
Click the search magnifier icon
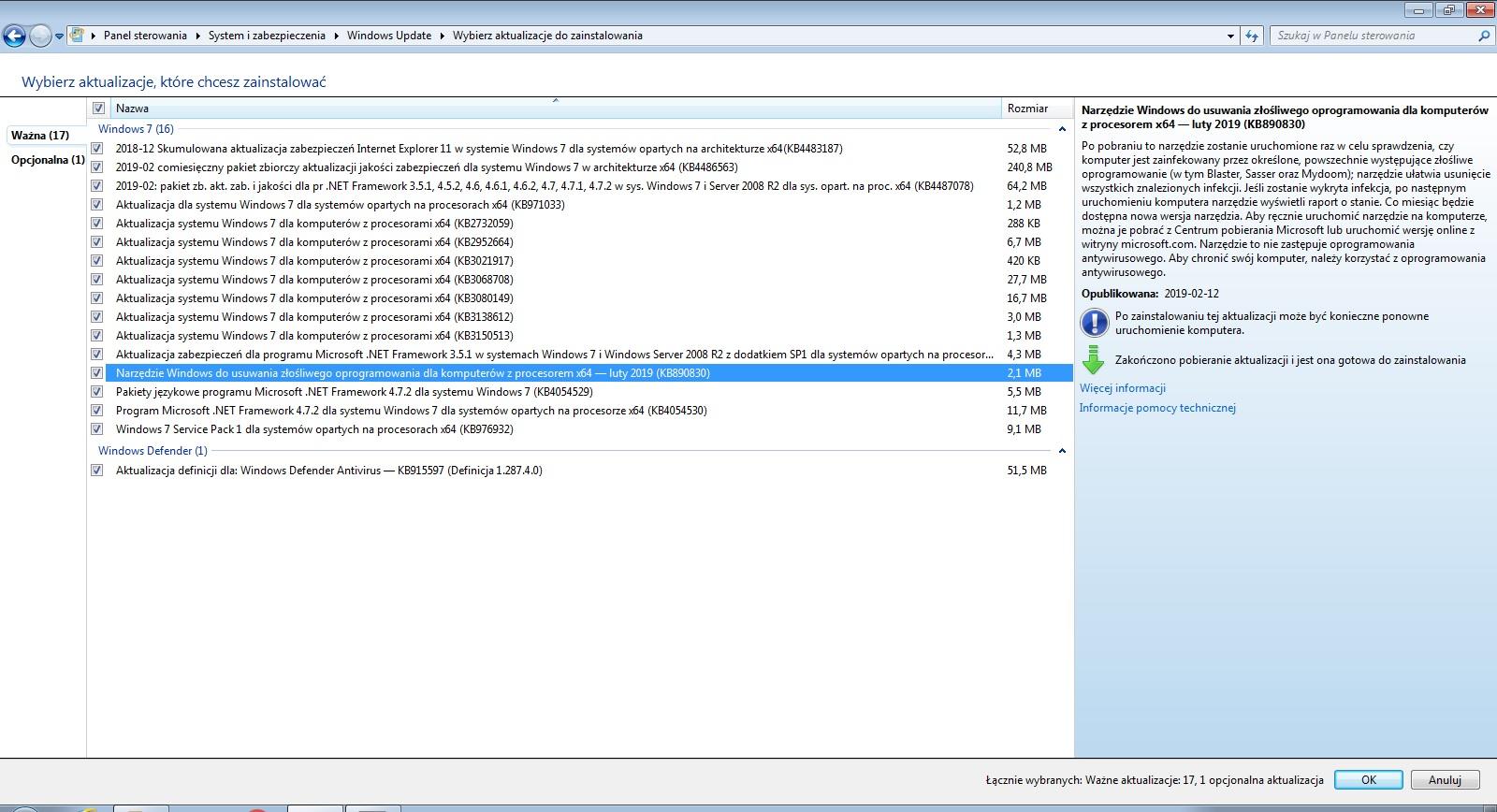tap(1483, 36)
